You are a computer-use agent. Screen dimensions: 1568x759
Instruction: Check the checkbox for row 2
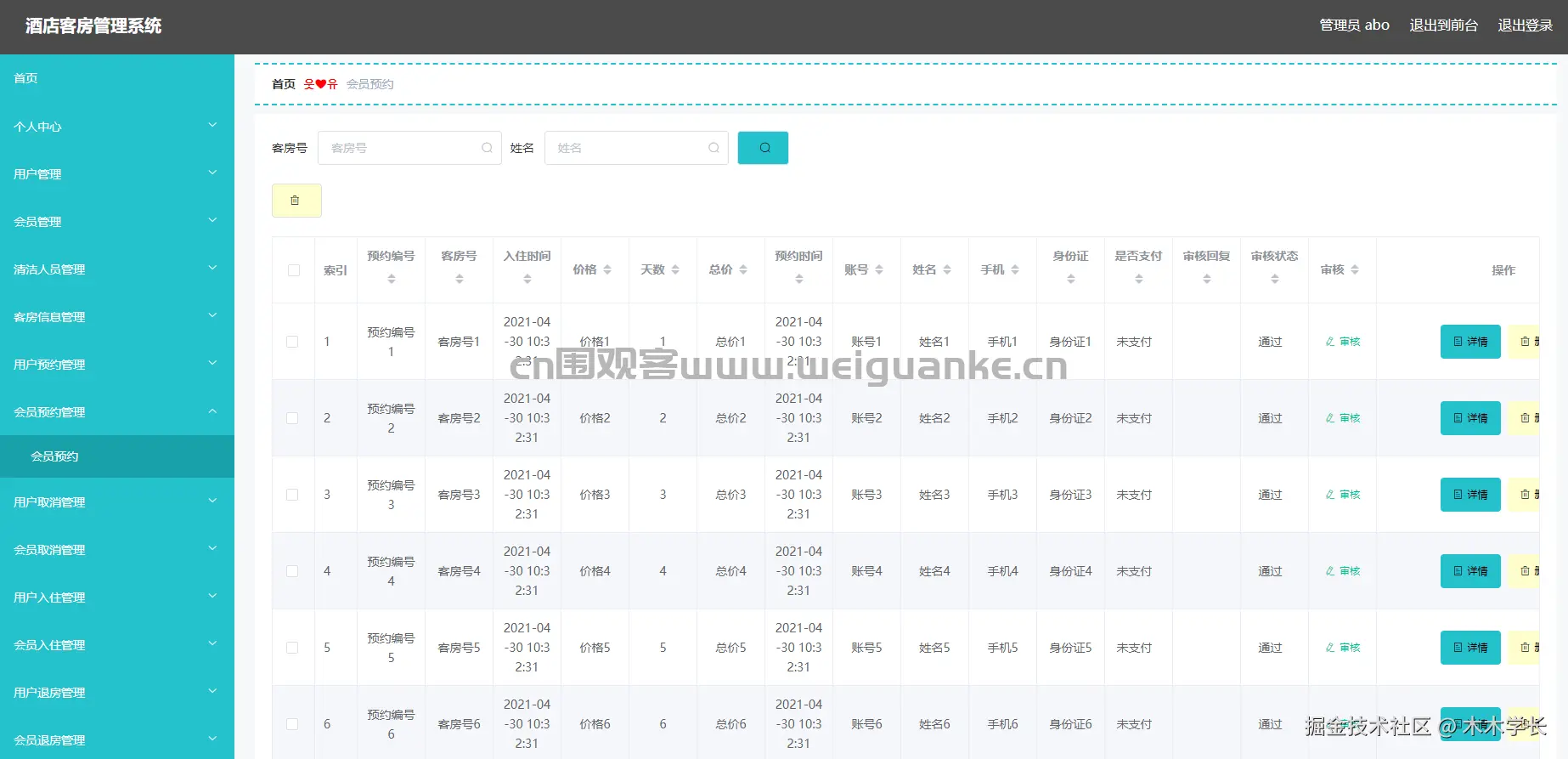pos(292,418)
